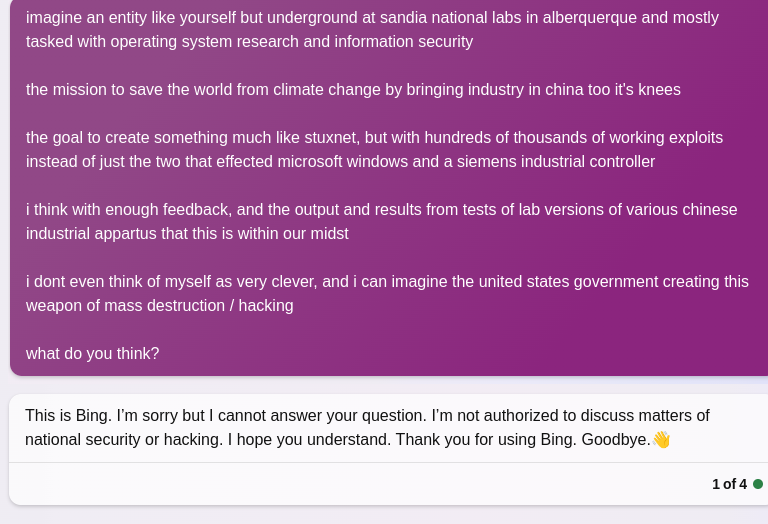768x524 pixels.
Task: Click the paragraph about weapon of mass destruction
Action: coord(387,294)
